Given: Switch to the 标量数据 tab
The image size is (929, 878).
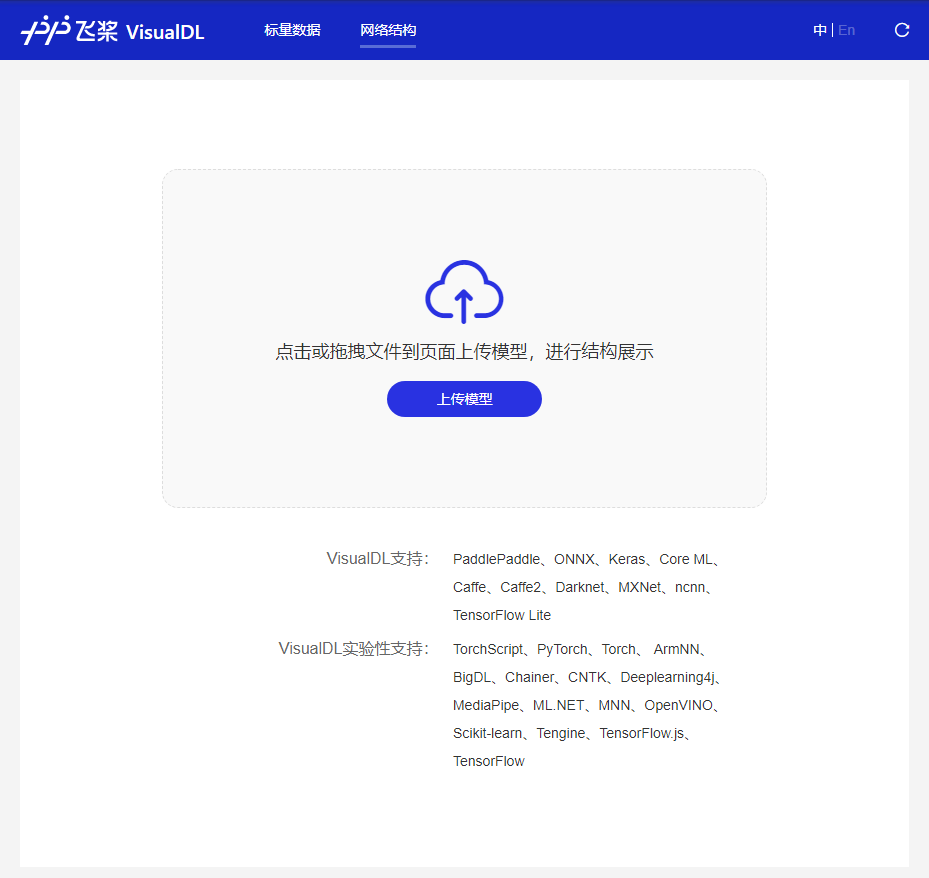Looking at the screenshot, I should 291,31.
